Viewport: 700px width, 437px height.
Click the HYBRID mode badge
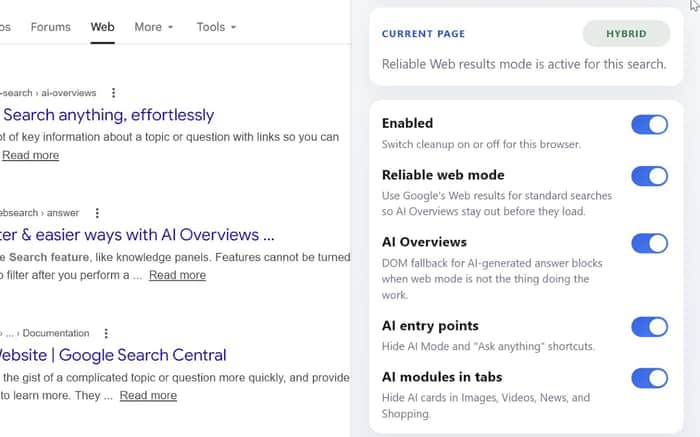[x=626, y=33]
